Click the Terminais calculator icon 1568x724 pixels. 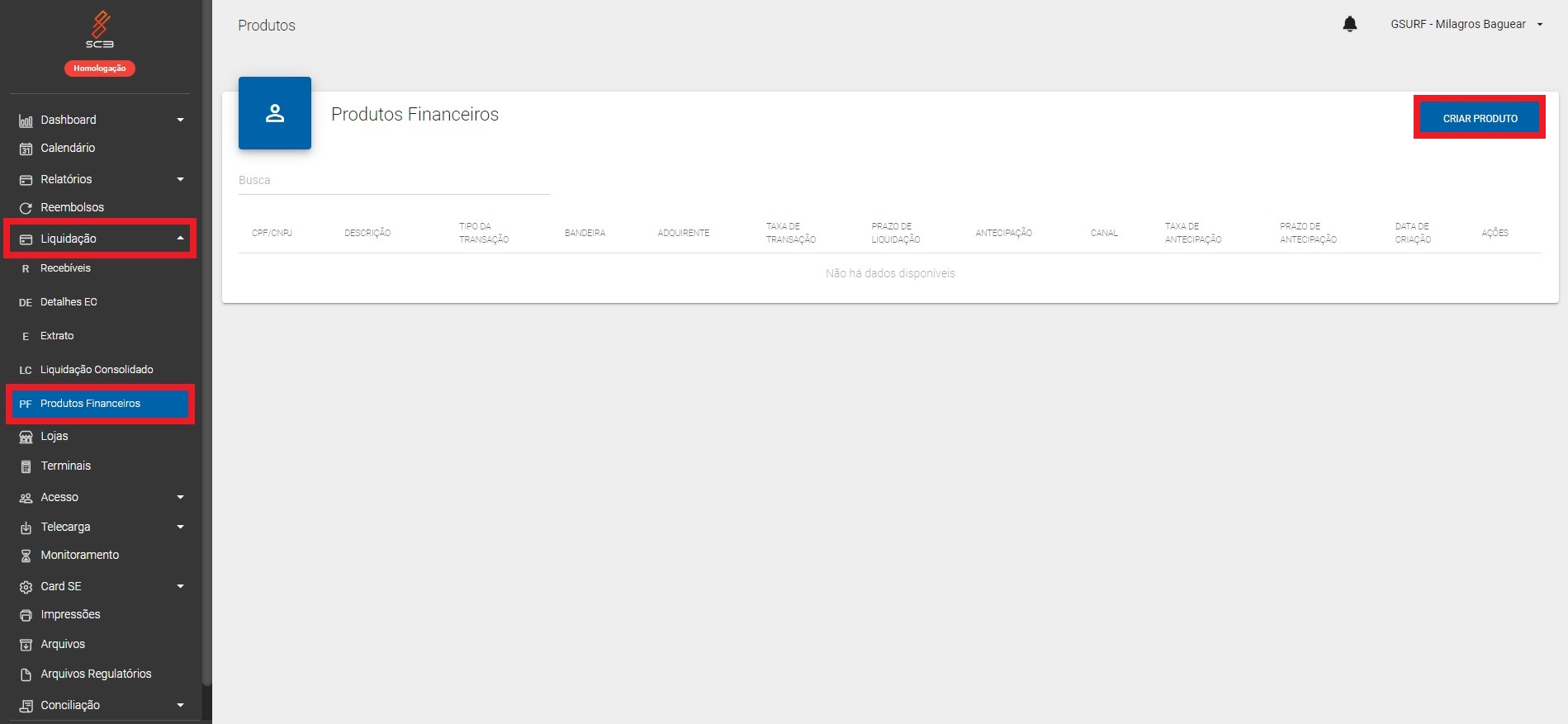[x=26, y=466]
